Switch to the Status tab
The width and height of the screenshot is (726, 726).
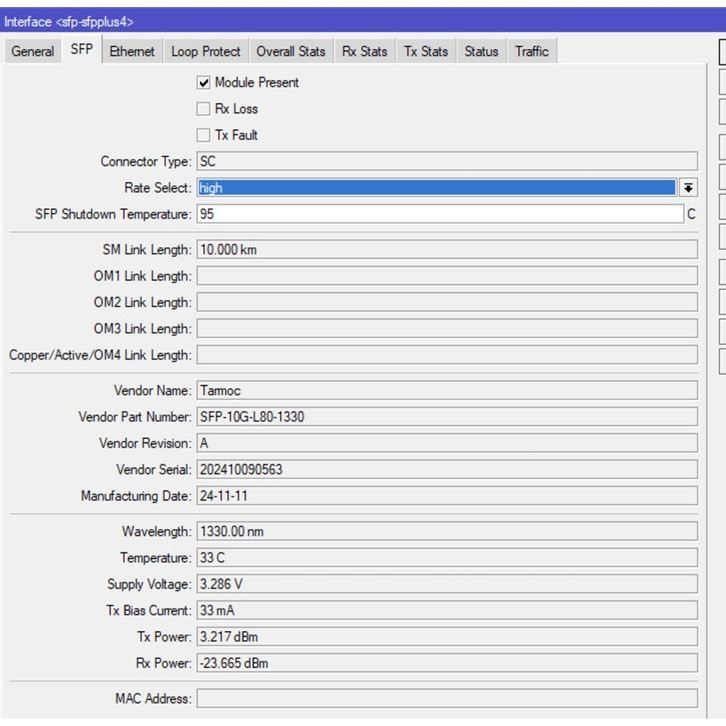click(481, 52)
